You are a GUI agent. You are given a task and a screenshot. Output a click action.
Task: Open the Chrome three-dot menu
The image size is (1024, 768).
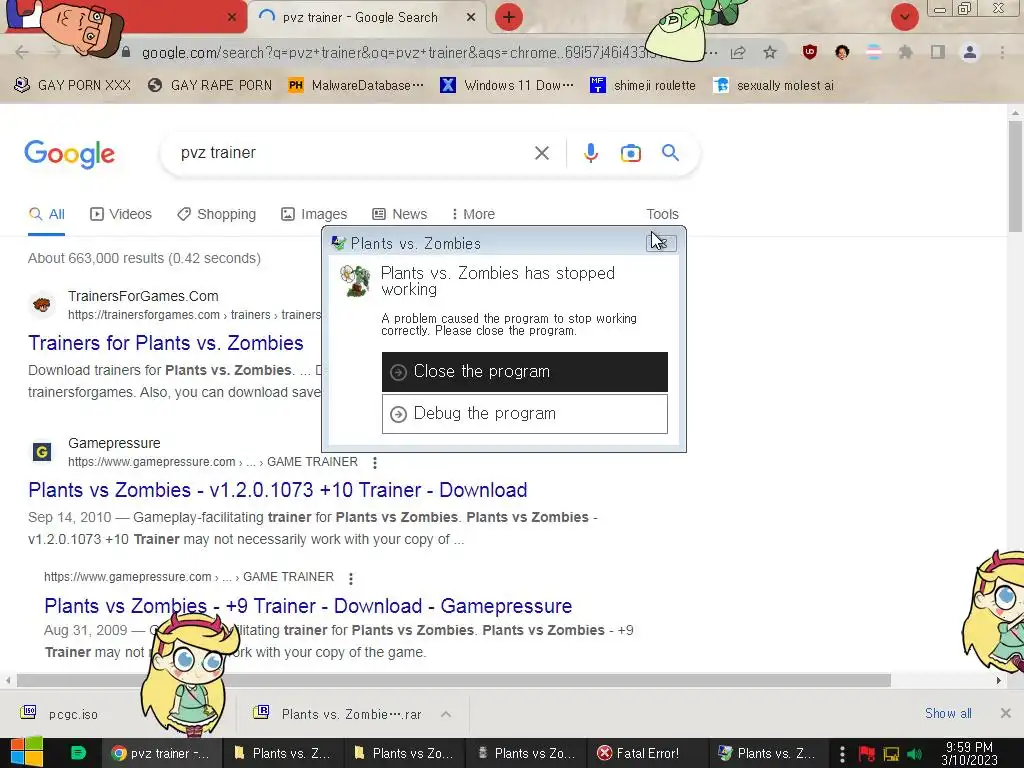point(1002,52)
